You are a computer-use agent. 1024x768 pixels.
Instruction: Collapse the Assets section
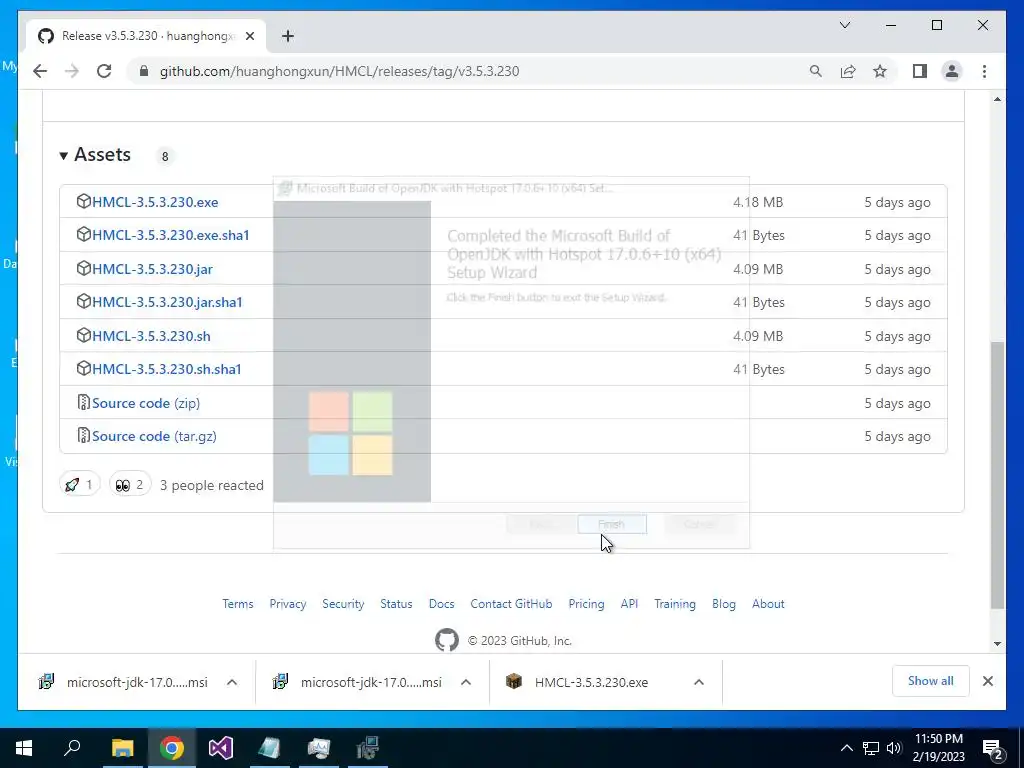[95, 155]
